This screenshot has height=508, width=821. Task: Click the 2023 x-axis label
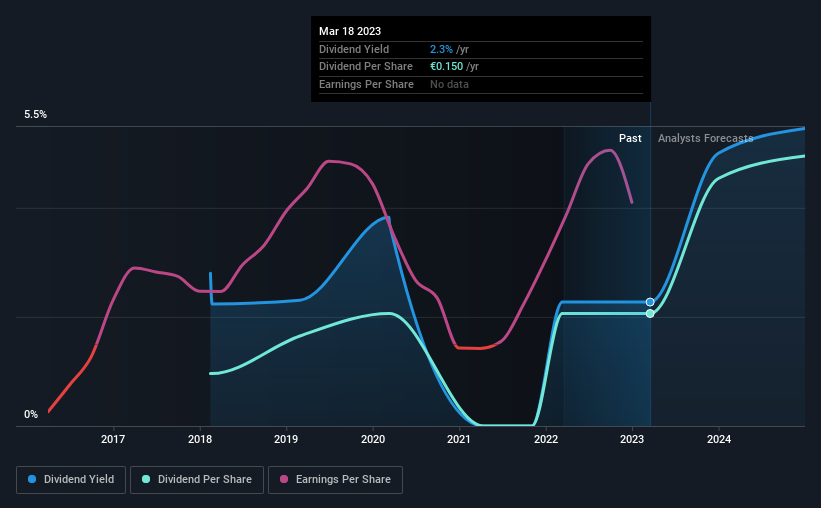pos(632,439)
